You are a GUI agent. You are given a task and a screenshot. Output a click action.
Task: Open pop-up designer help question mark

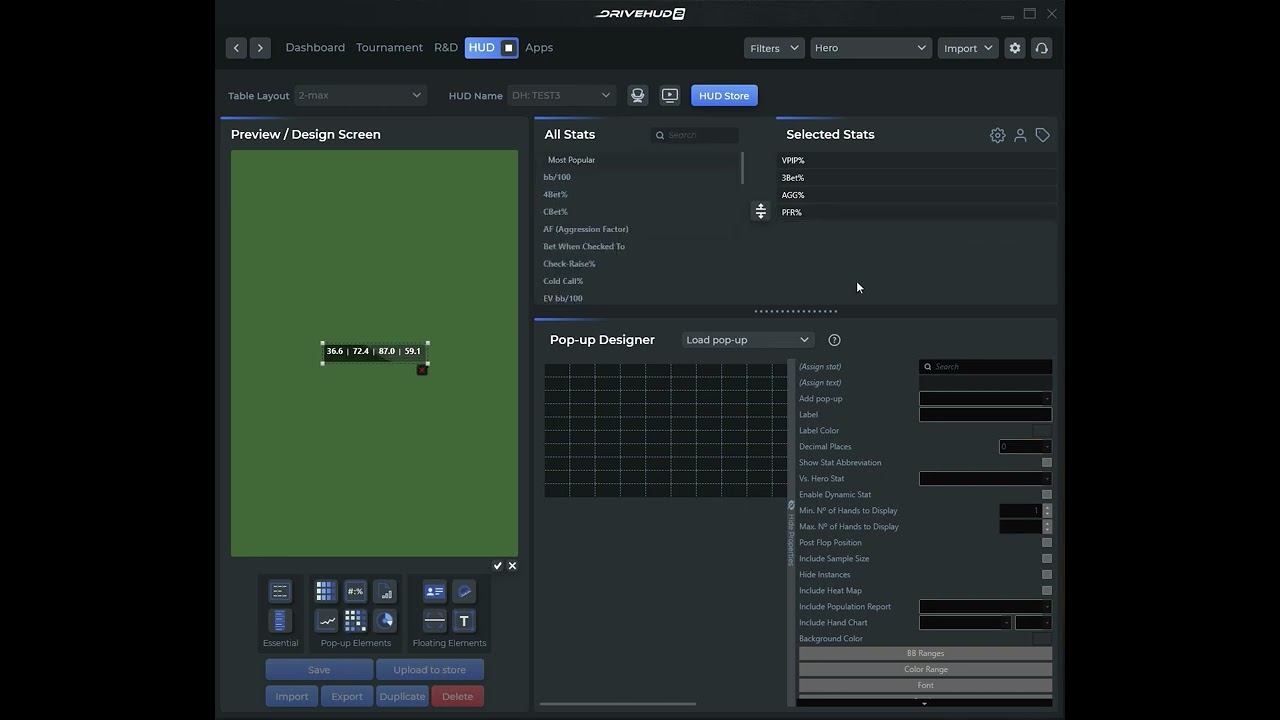click(x=834, y=340)
